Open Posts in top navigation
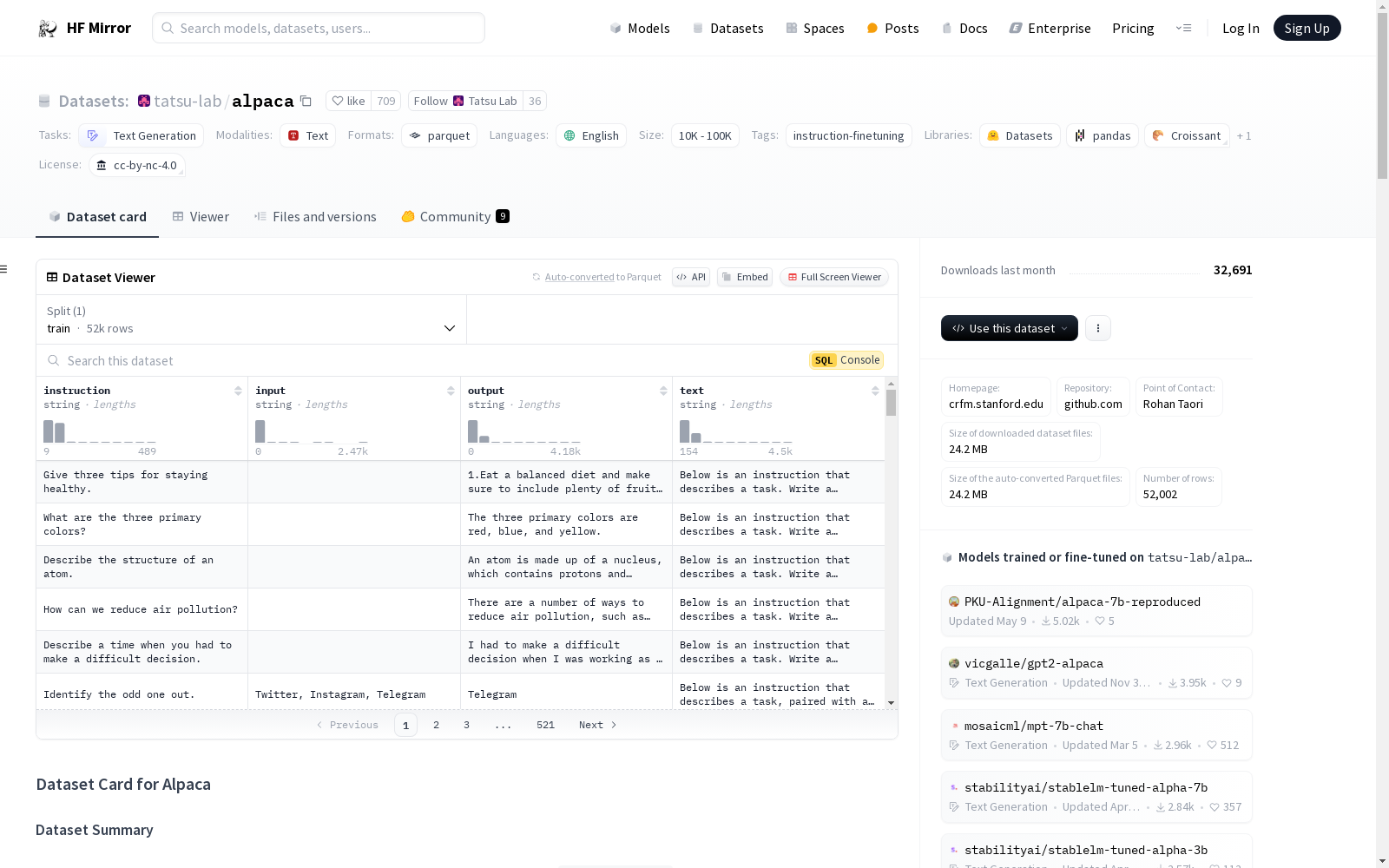This screenshot has height=868, width=1389. (x=893, y=28)
